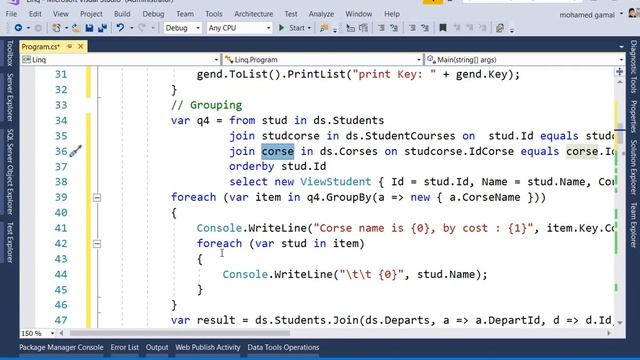
Task: Open the File menu
Action: (x=11, y=14)
